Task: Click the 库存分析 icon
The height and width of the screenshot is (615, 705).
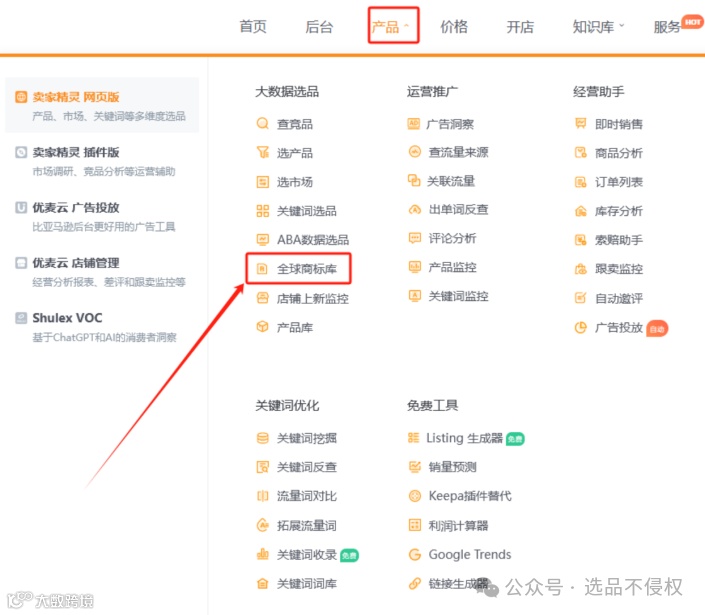Action: 581,211
